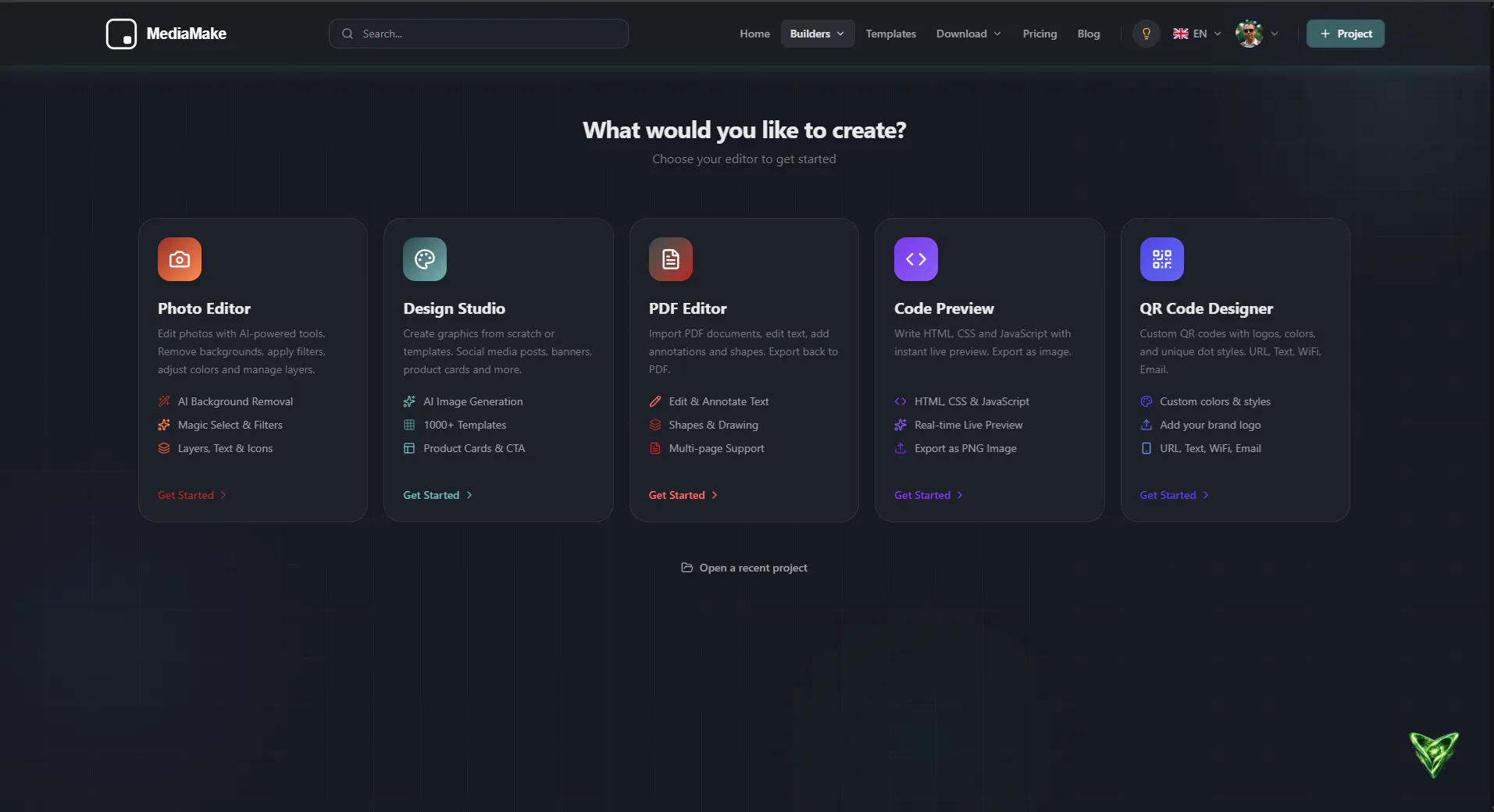This screenshot has width=1494, height=812.
Task: Click the "AI Background Removal" feature text
Action: click(x=235, y=401)
